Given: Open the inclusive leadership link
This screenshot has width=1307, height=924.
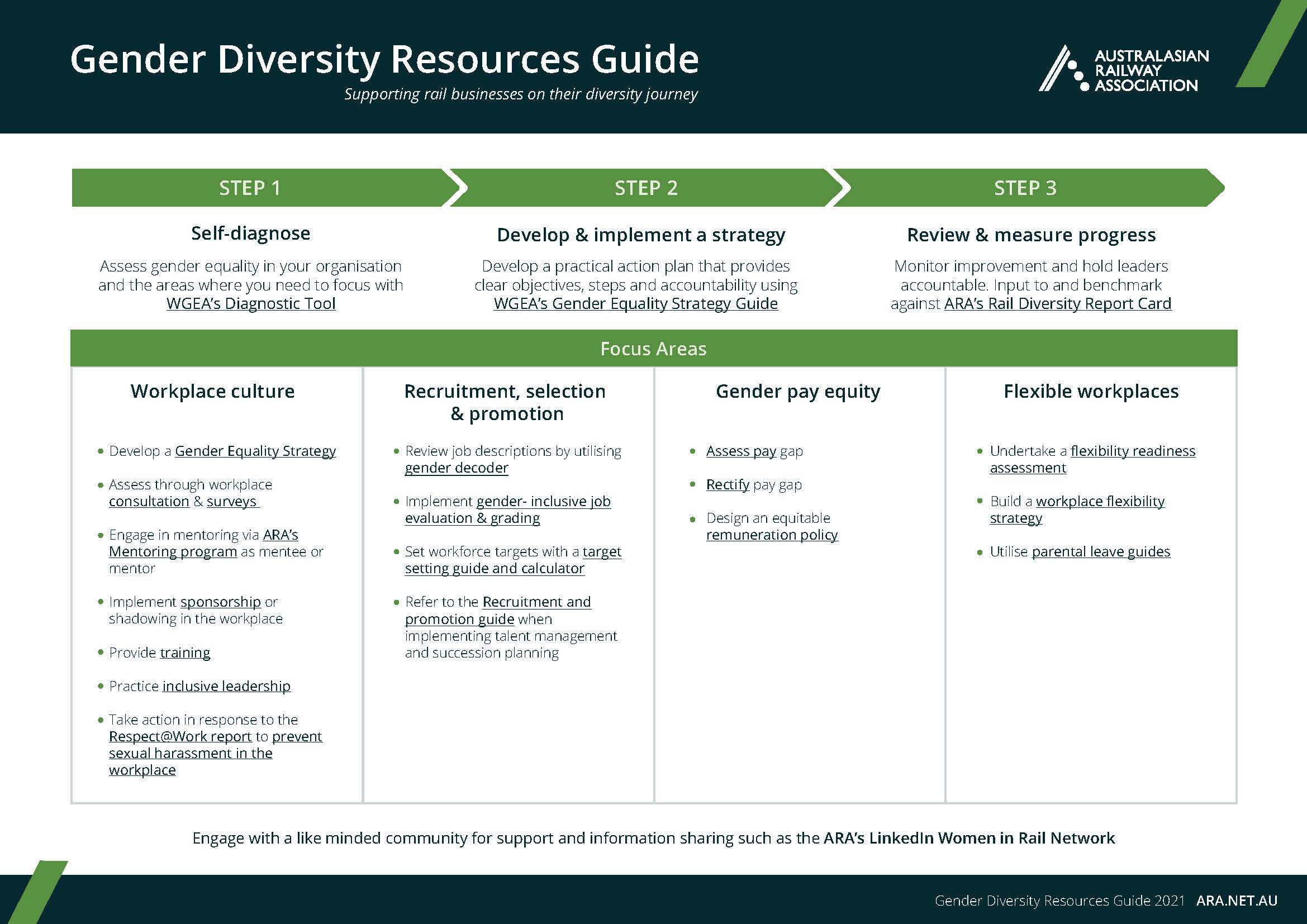Looking at the screenshot, I should click(226, 686).
